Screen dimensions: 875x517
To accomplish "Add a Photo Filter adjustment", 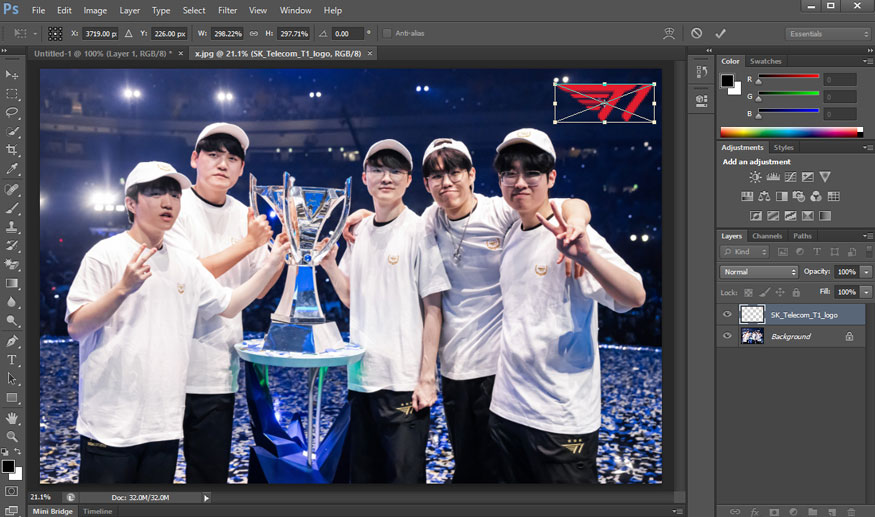I will point(799,197).
